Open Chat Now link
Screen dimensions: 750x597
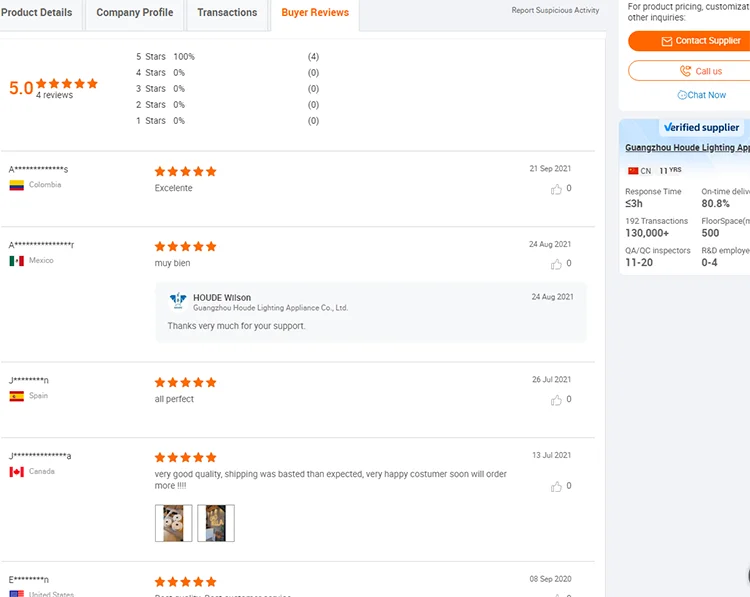click(701, 95)
